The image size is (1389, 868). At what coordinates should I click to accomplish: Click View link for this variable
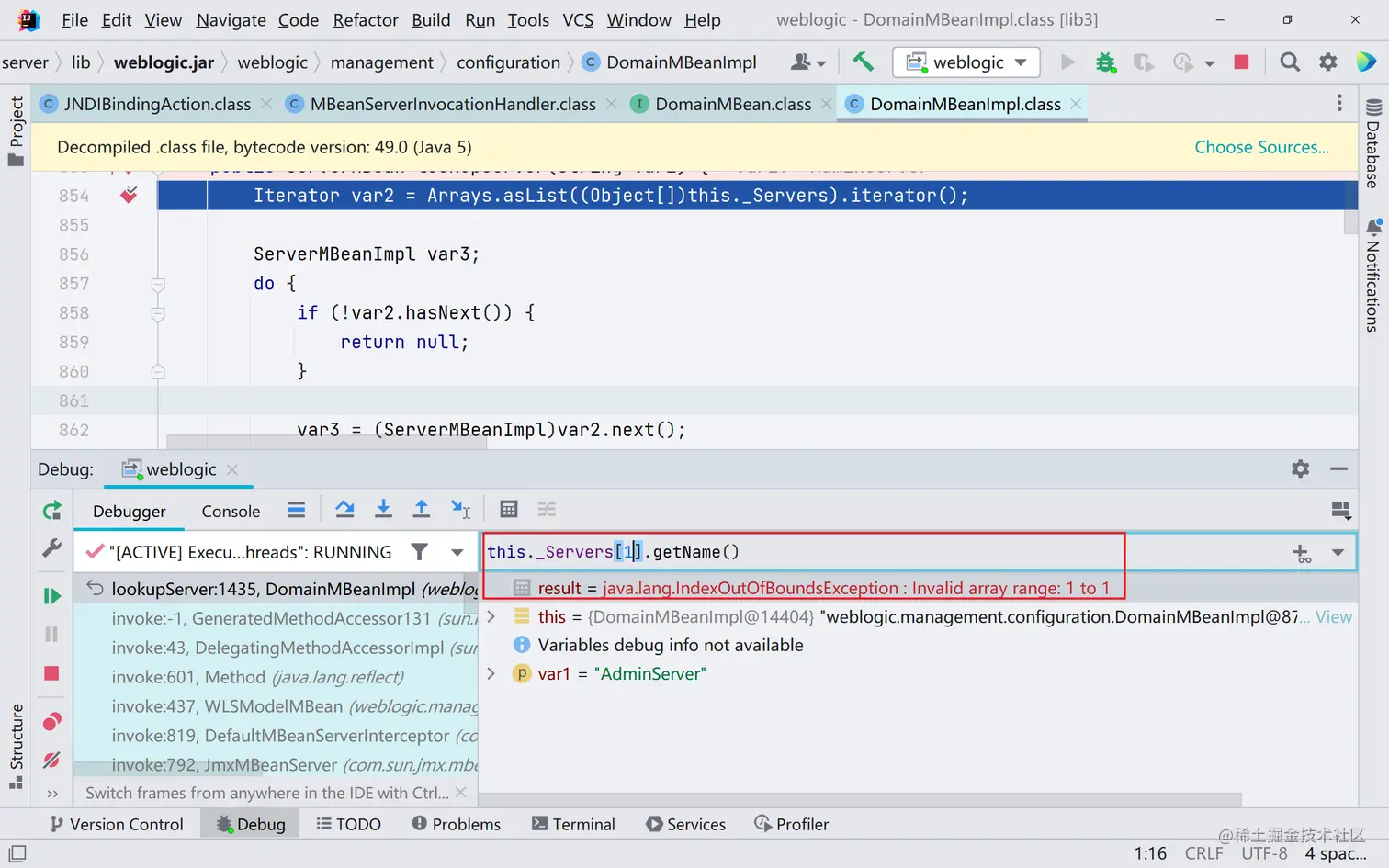[x=1333, y=616]
